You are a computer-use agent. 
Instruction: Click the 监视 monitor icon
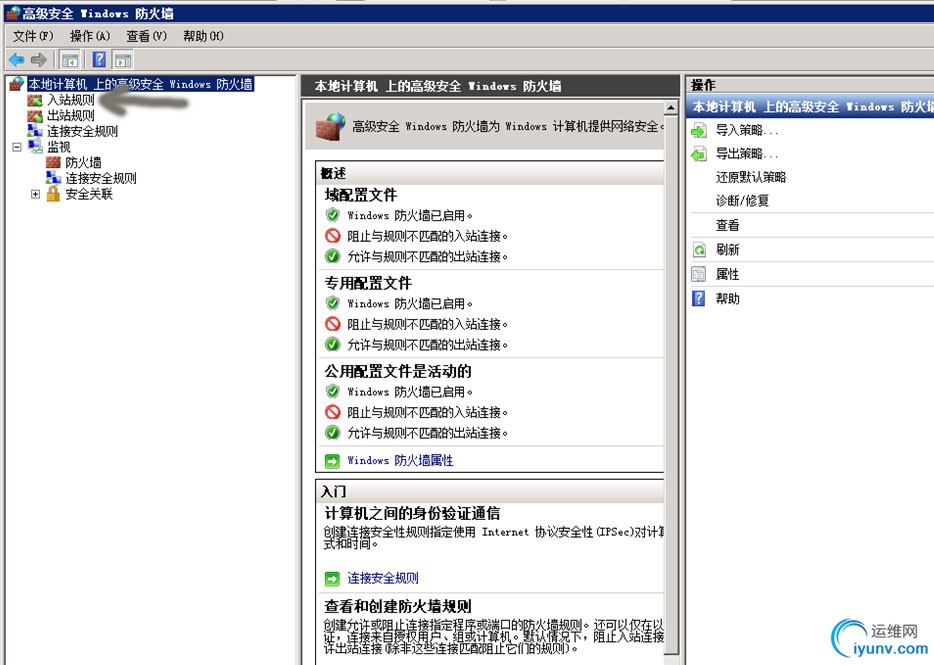tap(35, 147)
